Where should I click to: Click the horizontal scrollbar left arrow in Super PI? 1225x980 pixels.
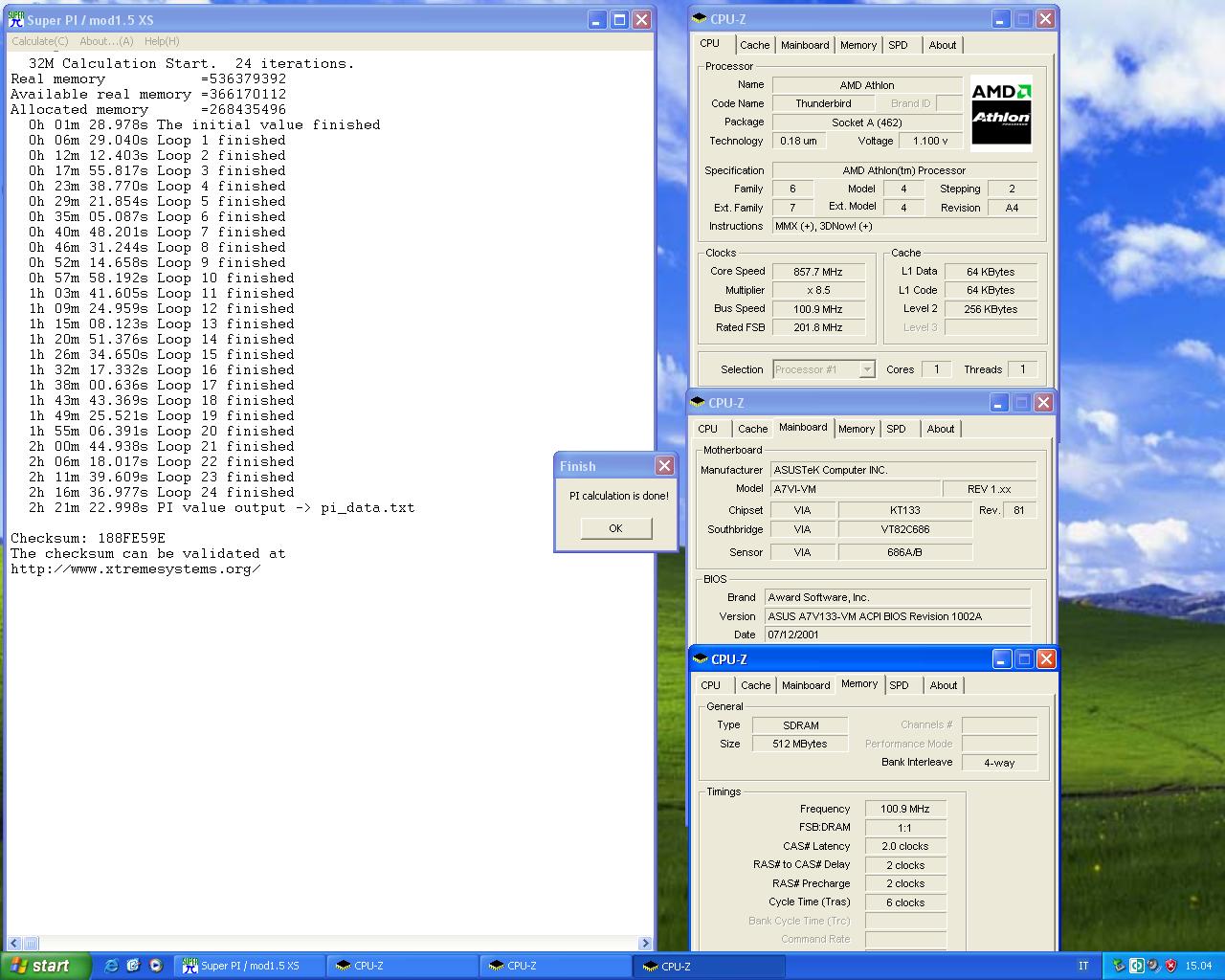coord(14,943)
